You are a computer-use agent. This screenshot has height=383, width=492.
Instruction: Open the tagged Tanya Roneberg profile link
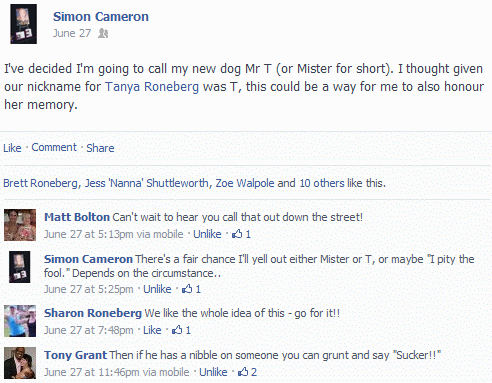point(152,87)
